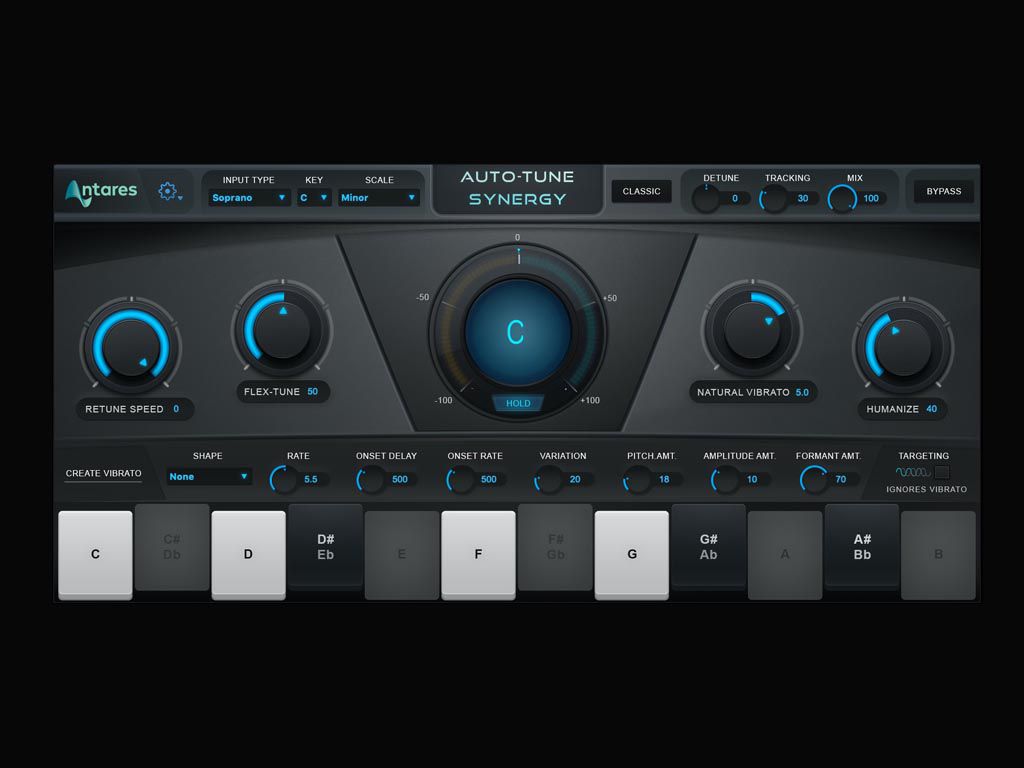Click the Natural Vibrato value 5.0
The image size is (1024, 768).
point(802,392)
